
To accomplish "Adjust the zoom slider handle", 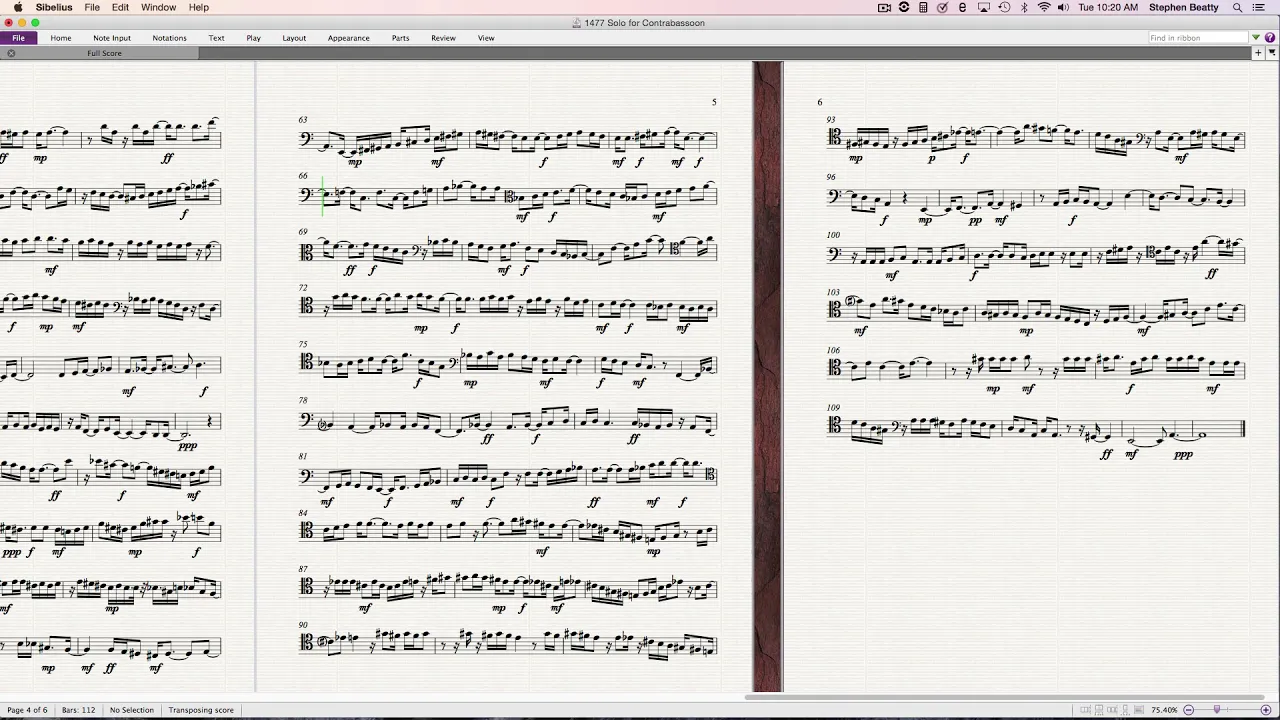I will tap(1217, 709).
